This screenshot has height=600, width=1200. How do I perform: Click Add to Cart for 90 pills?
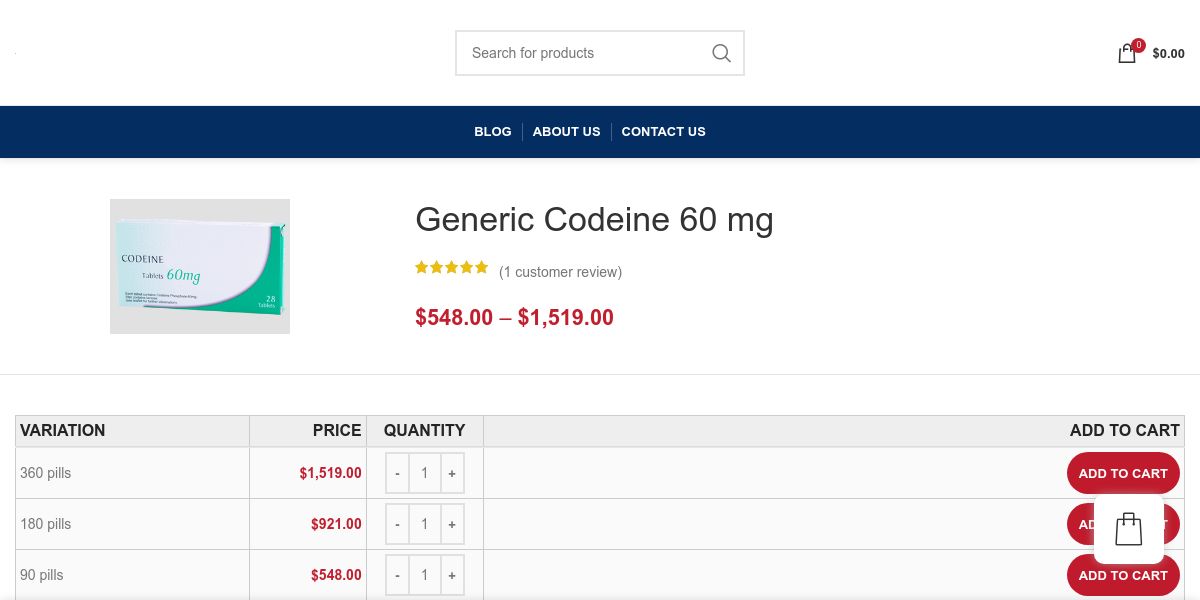coord(1122,575)
